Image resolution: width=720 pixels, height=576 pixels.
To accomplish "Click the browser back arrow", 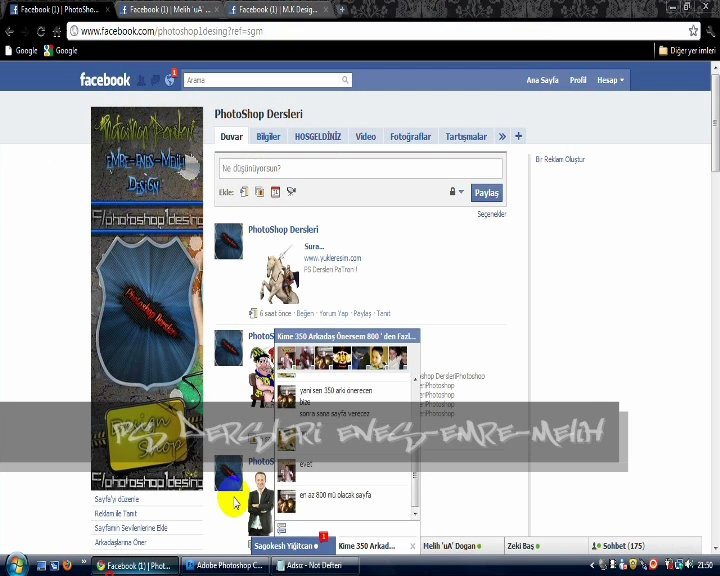I will 10,31.
